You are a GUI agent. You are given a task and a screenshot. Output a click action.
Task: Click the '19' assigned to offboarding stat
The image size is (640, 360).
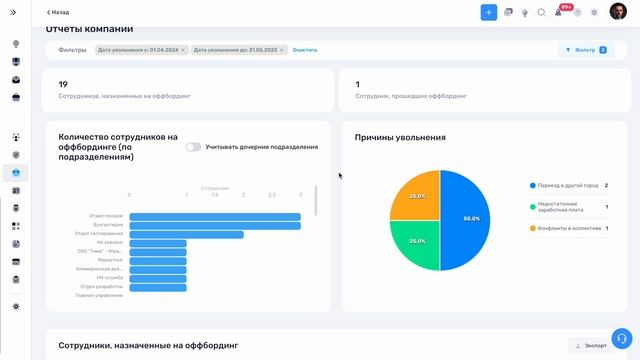63,84
